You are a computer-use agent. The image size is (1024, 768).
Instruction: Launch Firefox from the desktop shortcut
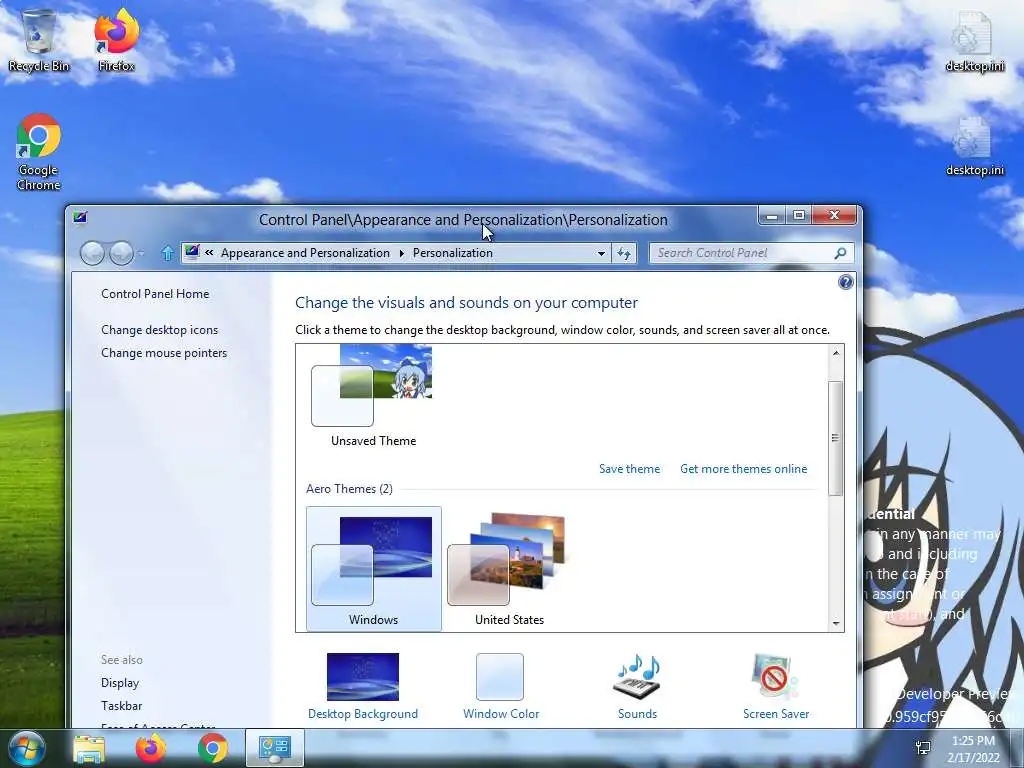tap(116, 40)
